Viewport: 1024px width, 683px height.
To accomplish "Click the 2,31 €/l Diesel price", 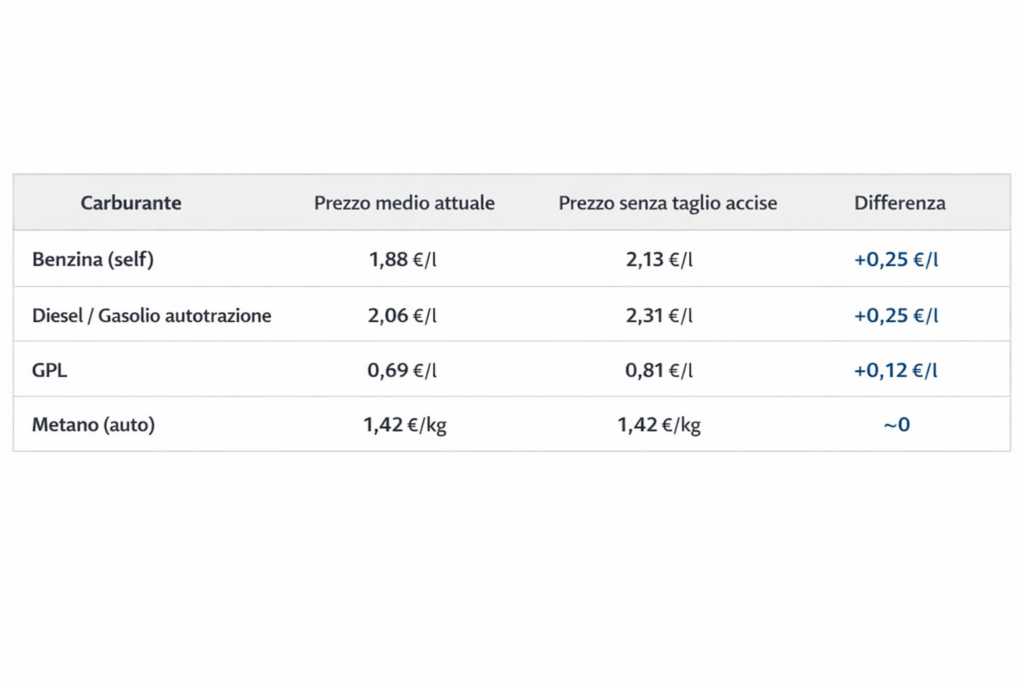I will (x=659, y=316).
